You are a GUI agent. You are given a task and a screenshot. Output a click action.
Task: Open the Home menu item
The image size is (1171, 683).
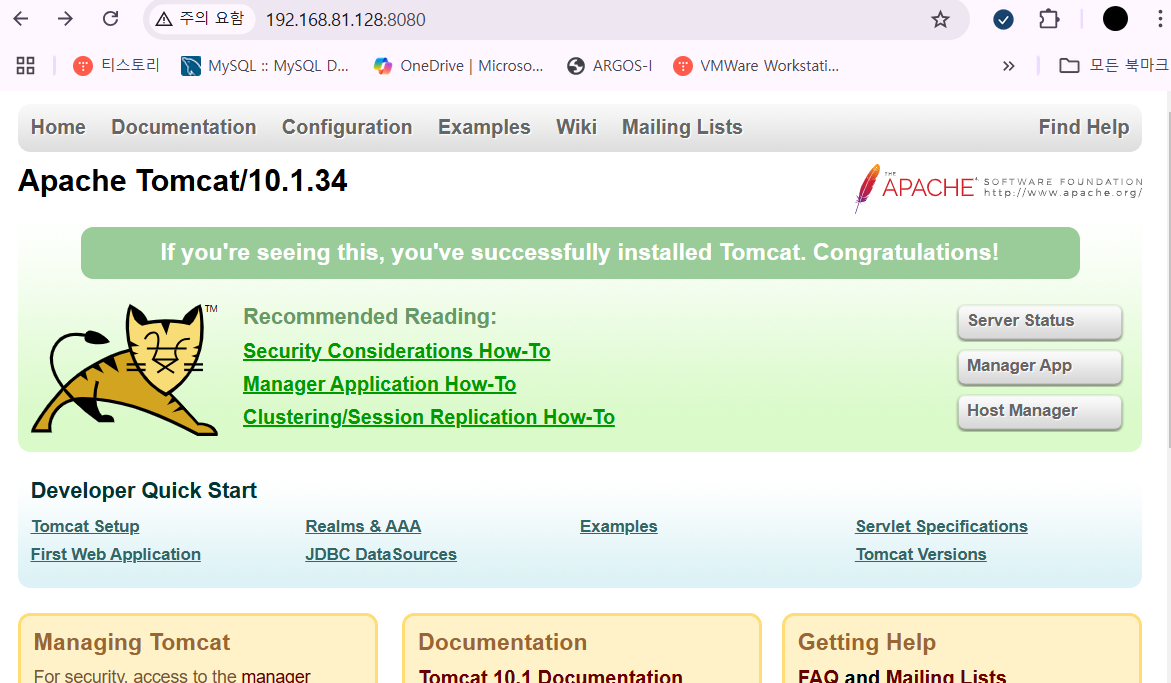(58, 127)
